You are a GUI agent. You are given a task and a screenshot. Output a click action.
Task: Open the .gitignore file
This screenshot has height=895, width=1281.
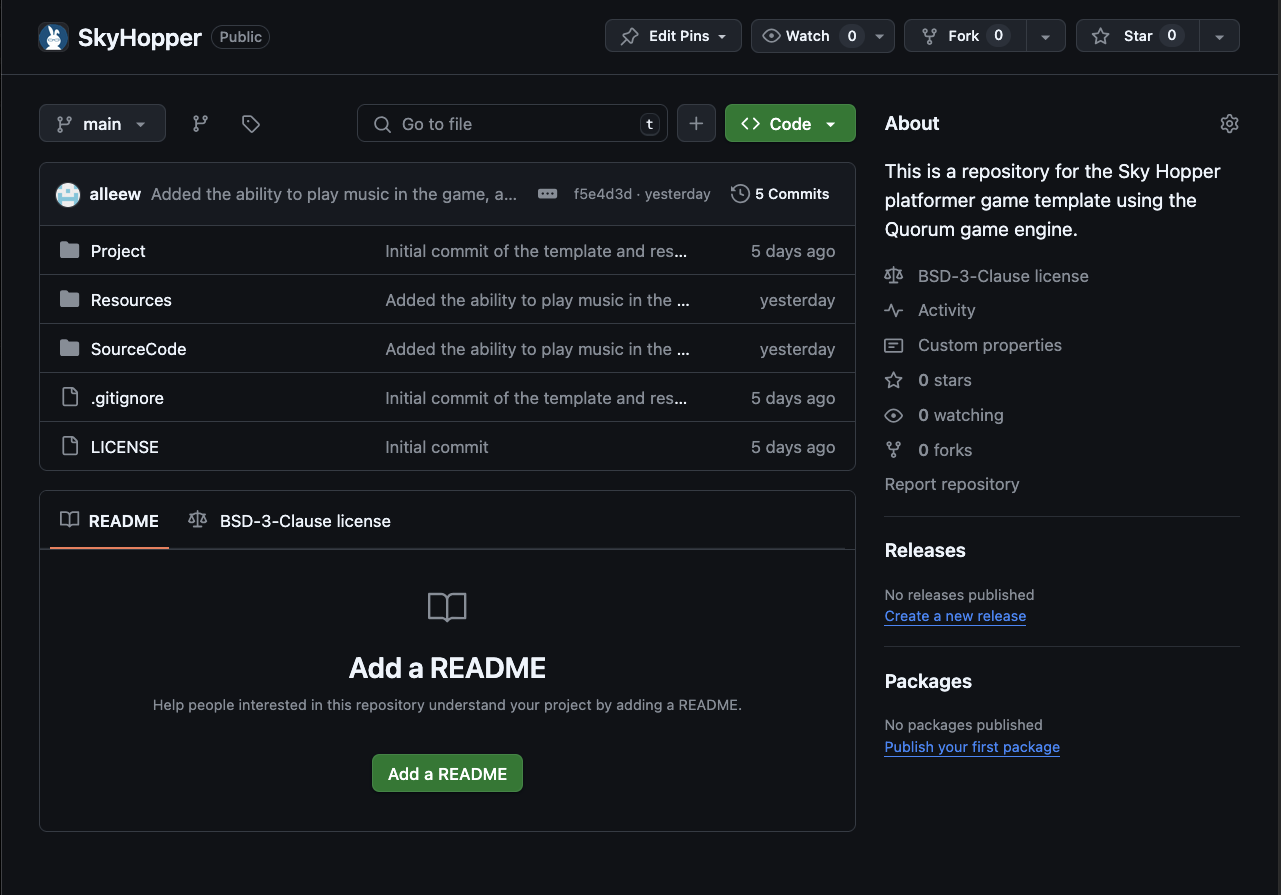click(127, 398)
